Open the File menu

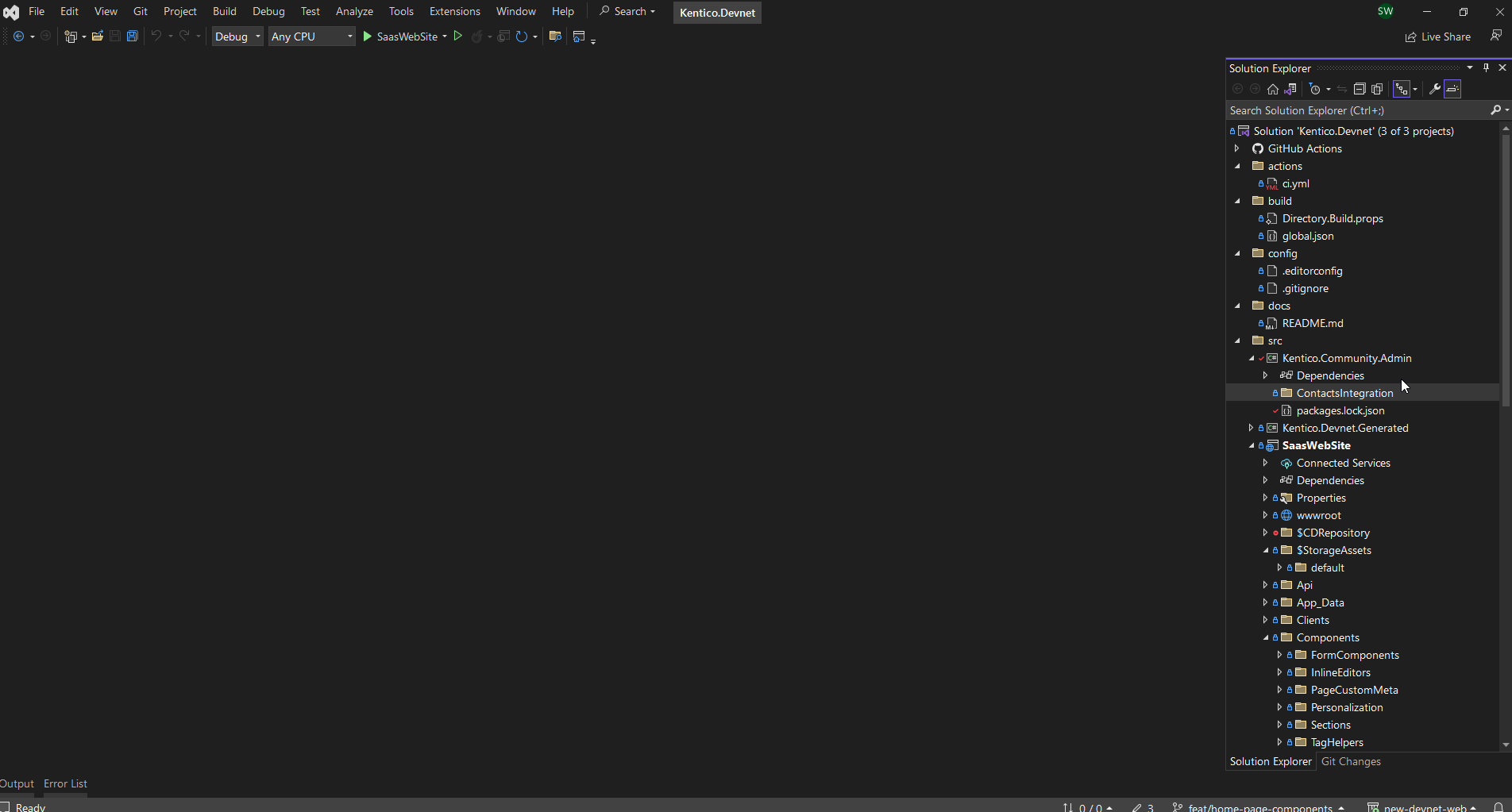(37, 11)
